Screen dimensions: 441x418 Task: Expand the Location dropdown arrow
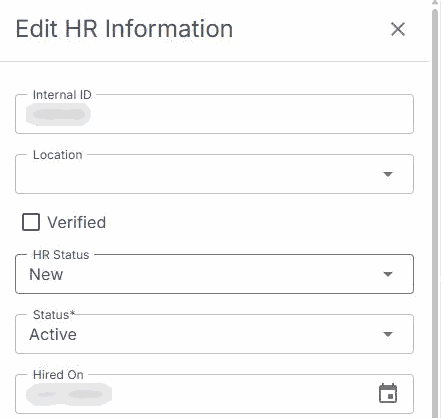pos(388,174)
